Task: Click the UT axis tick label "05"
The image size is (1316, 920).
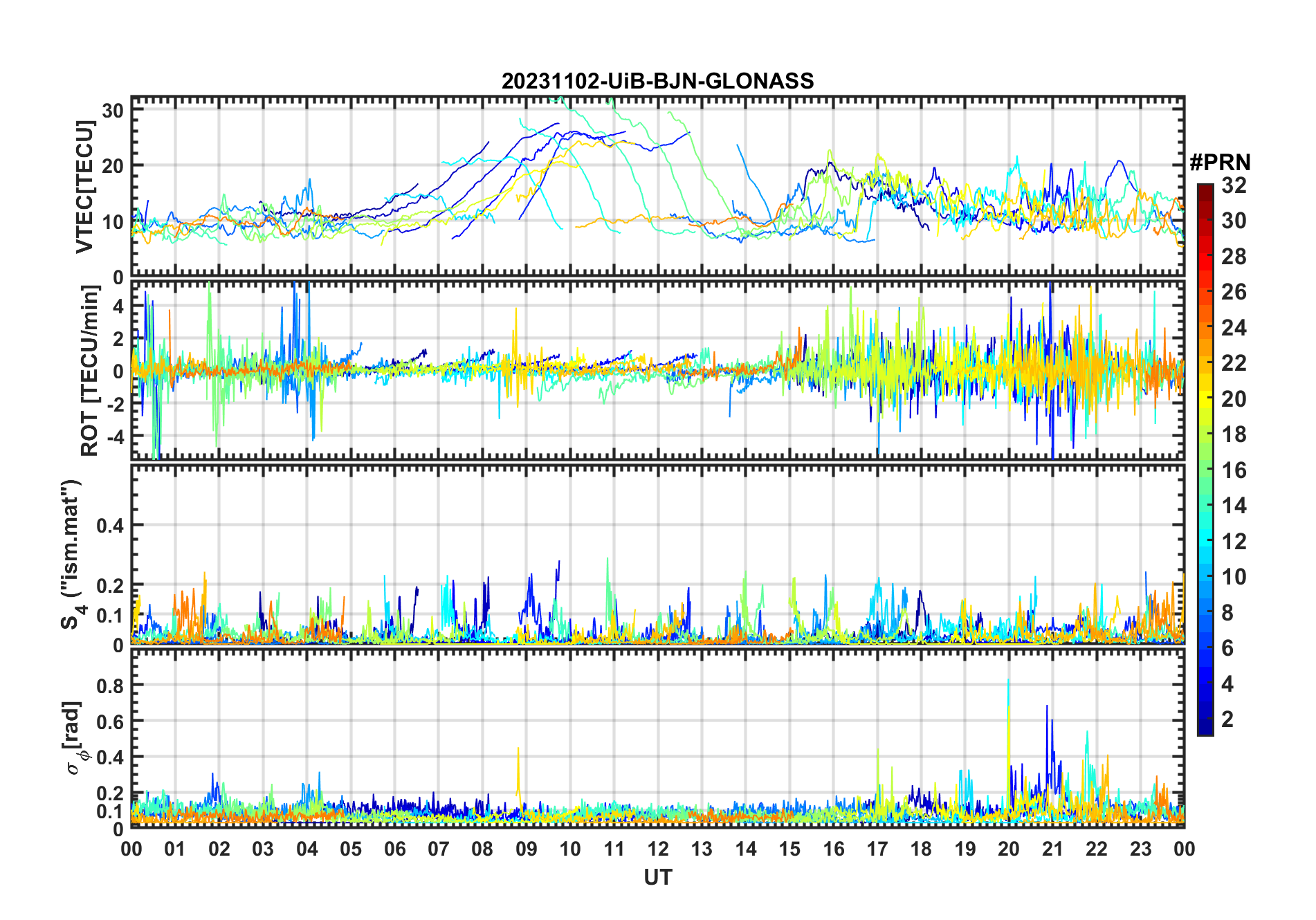Action: pyautogui.click(x=351, y=849)
